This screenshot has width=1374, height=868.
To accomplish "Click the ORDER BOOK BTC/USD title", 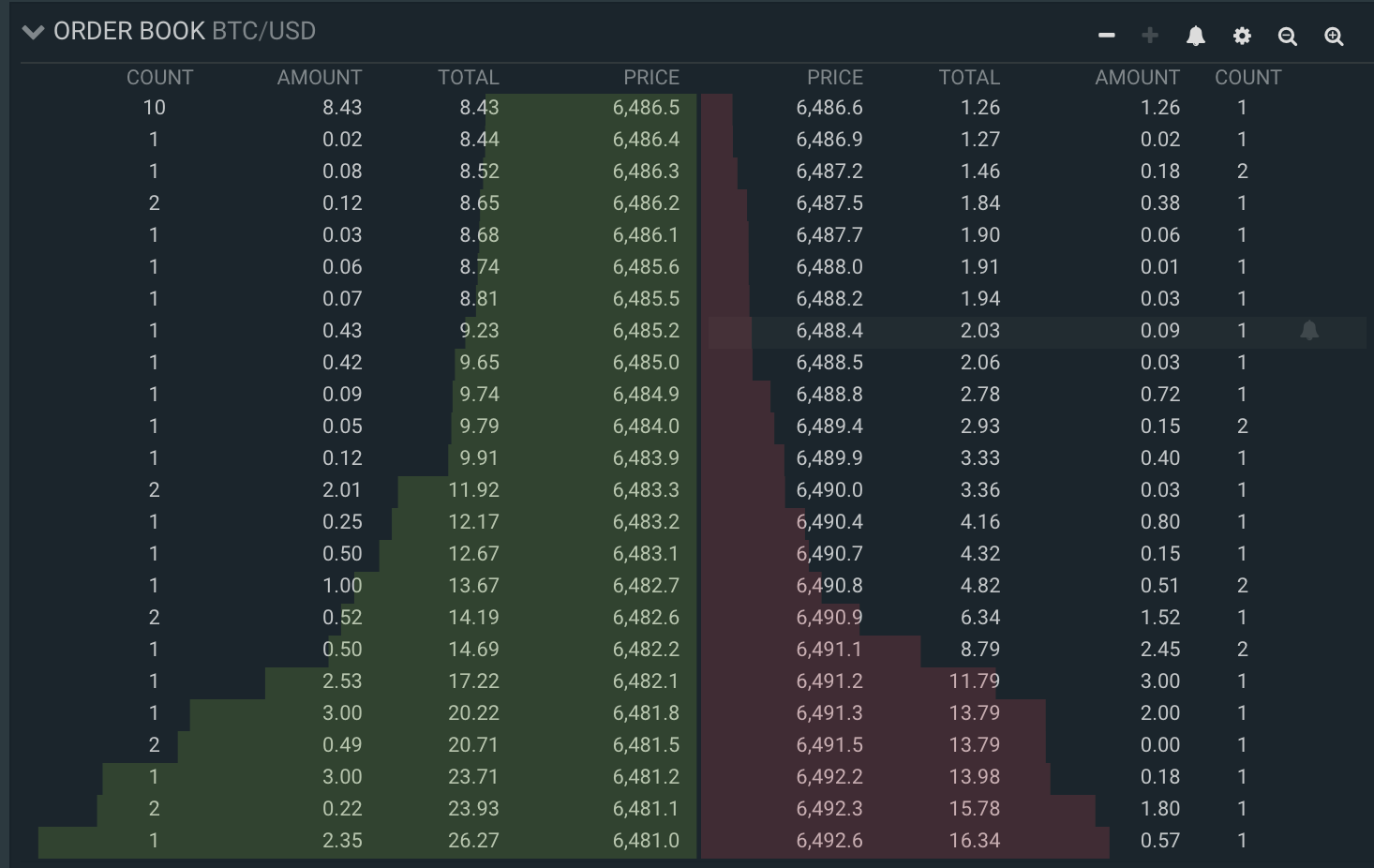I will click(185, 31).
